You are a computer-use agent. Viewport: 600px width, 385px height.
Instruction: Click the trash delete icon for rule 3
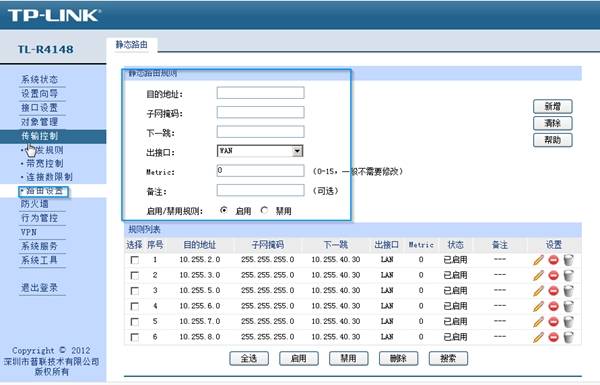pos(569,291)
